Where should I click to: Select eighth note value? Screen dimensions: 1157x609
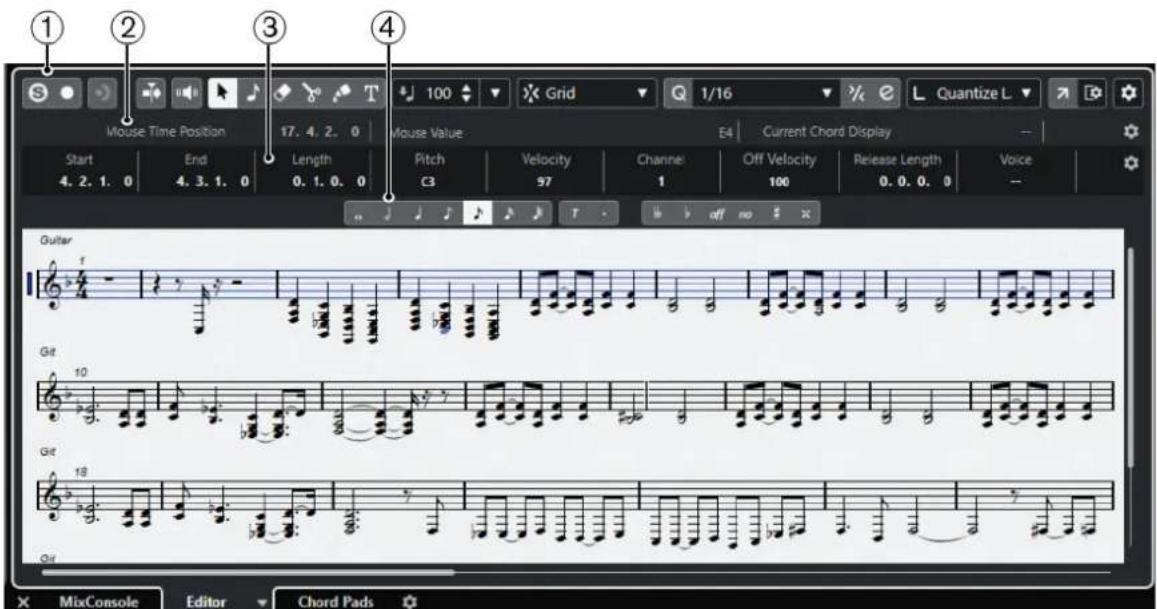448,214
